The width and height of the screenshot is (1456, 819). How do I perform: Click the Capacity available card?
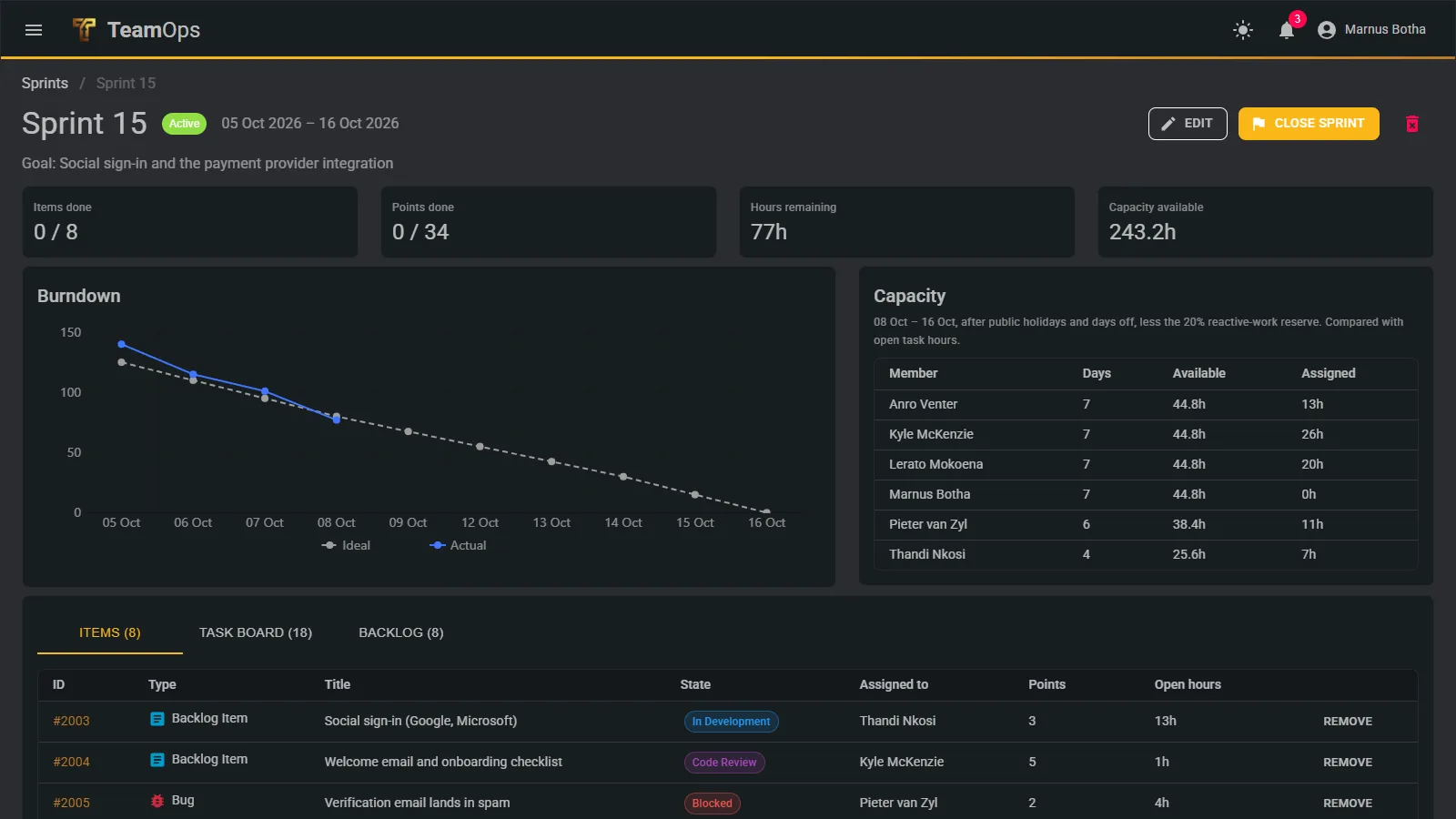pos(1266,222)
